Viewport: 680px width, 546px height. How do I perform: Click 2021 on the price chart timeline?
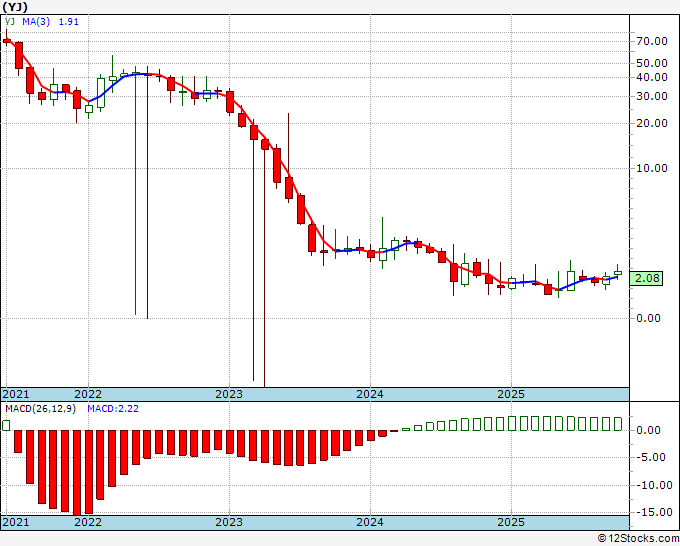pos(16,394)
